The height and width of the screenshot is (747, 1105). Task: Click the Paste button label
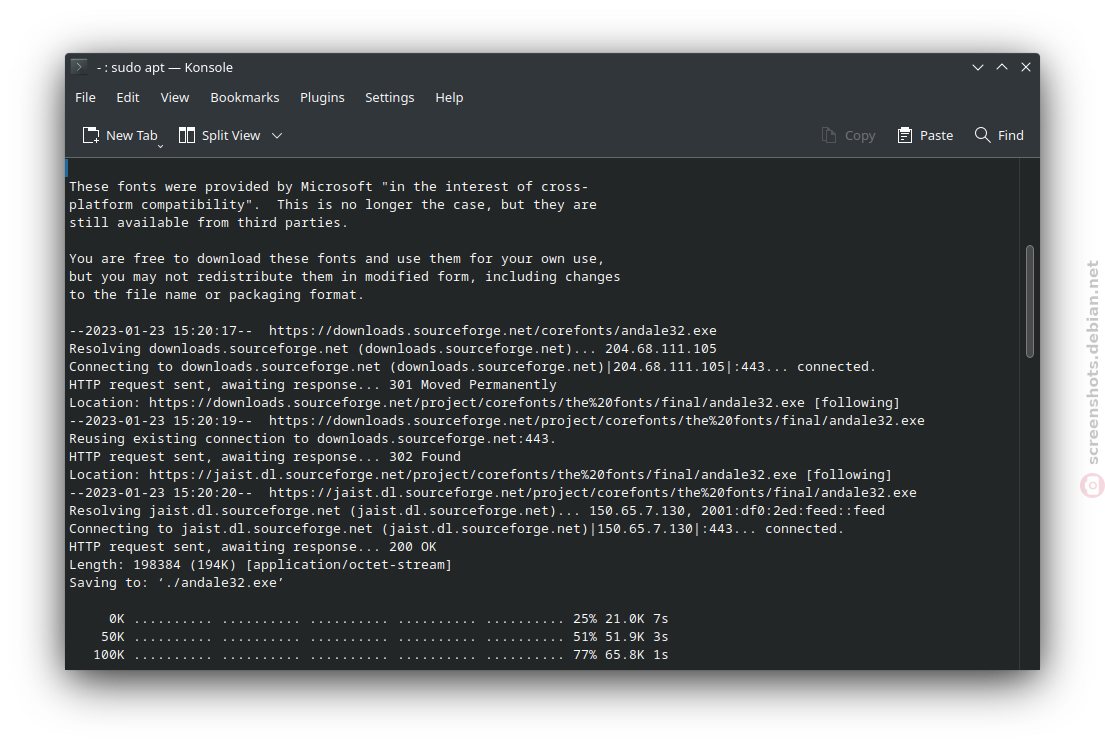(x=937, y=135)
